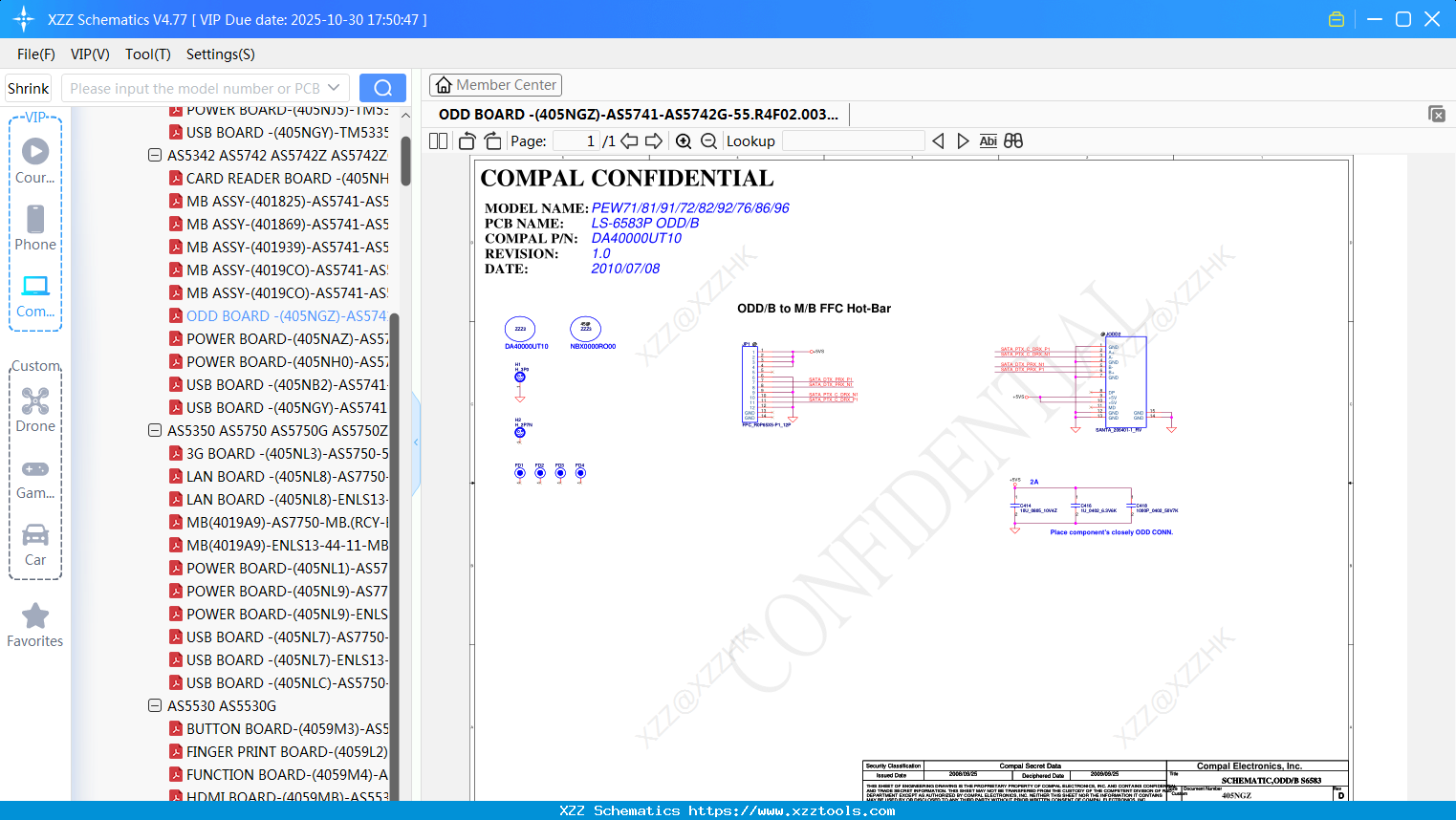Open MB(4019A9)-ENLS13-44-11-MB file
The image size is (1456, 820).
[x=279, y=545]
